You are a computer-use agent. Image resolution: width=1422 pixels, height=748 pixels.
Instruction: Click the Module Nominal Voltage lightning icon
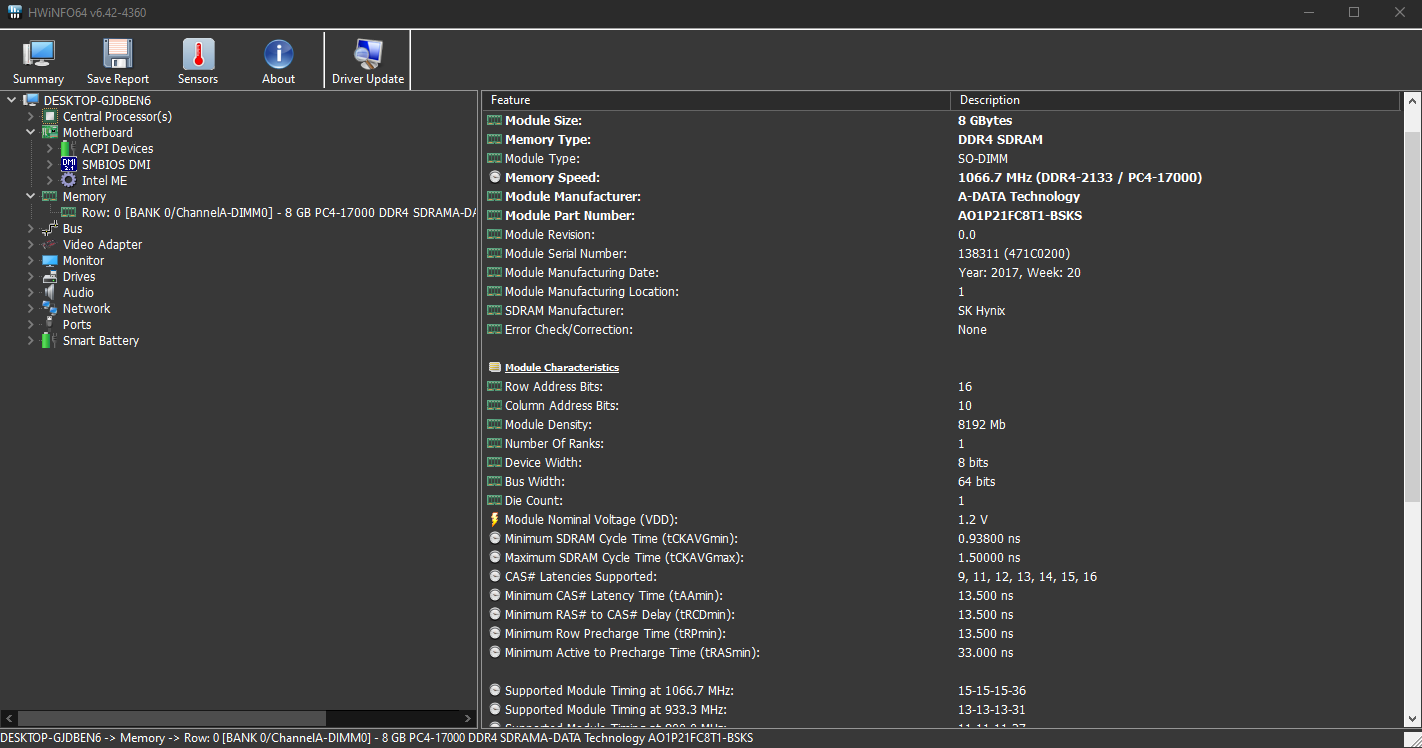pos(494,519)
